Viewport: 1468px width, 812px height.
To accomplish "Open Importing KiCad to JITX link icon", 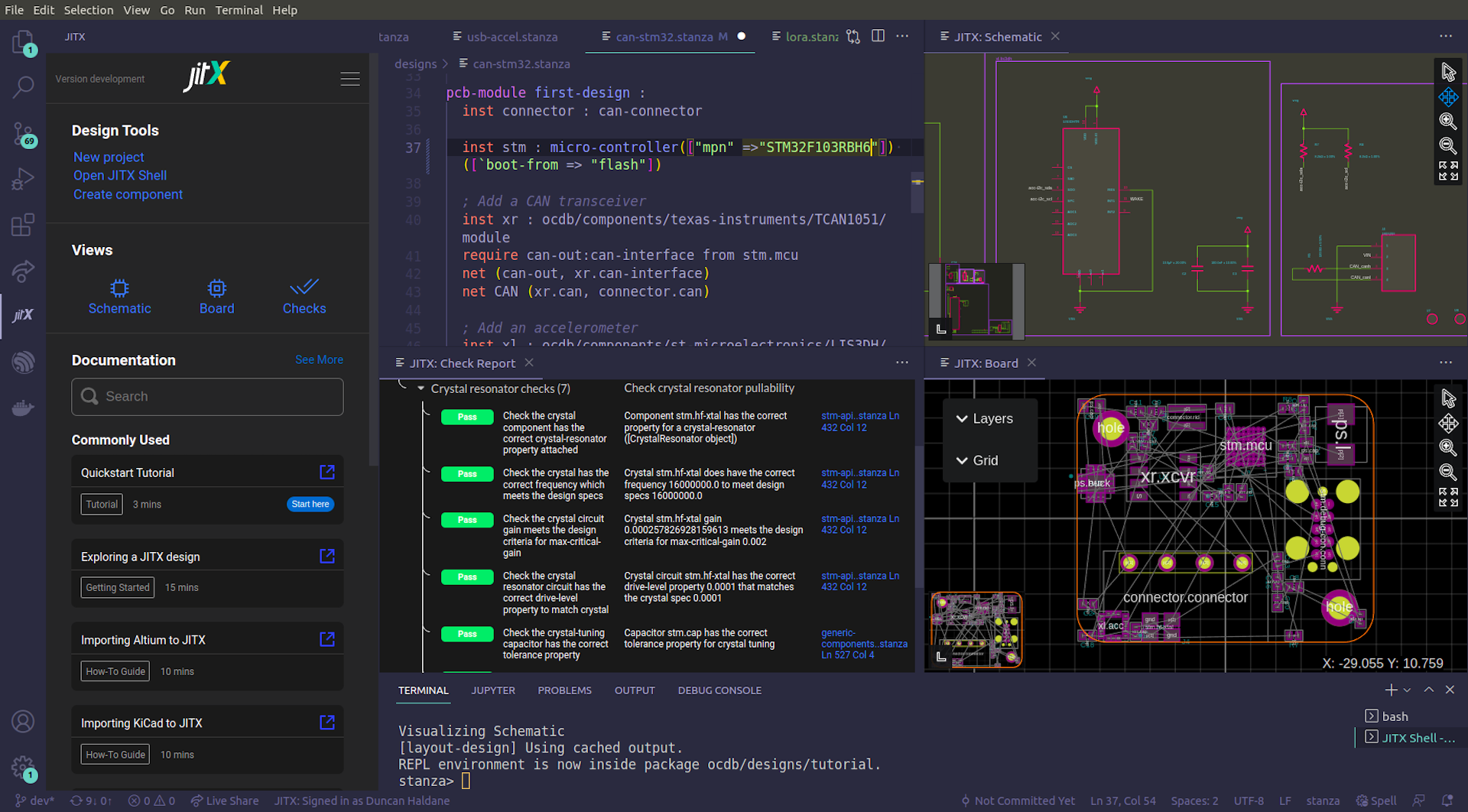I will click(327, 723).
